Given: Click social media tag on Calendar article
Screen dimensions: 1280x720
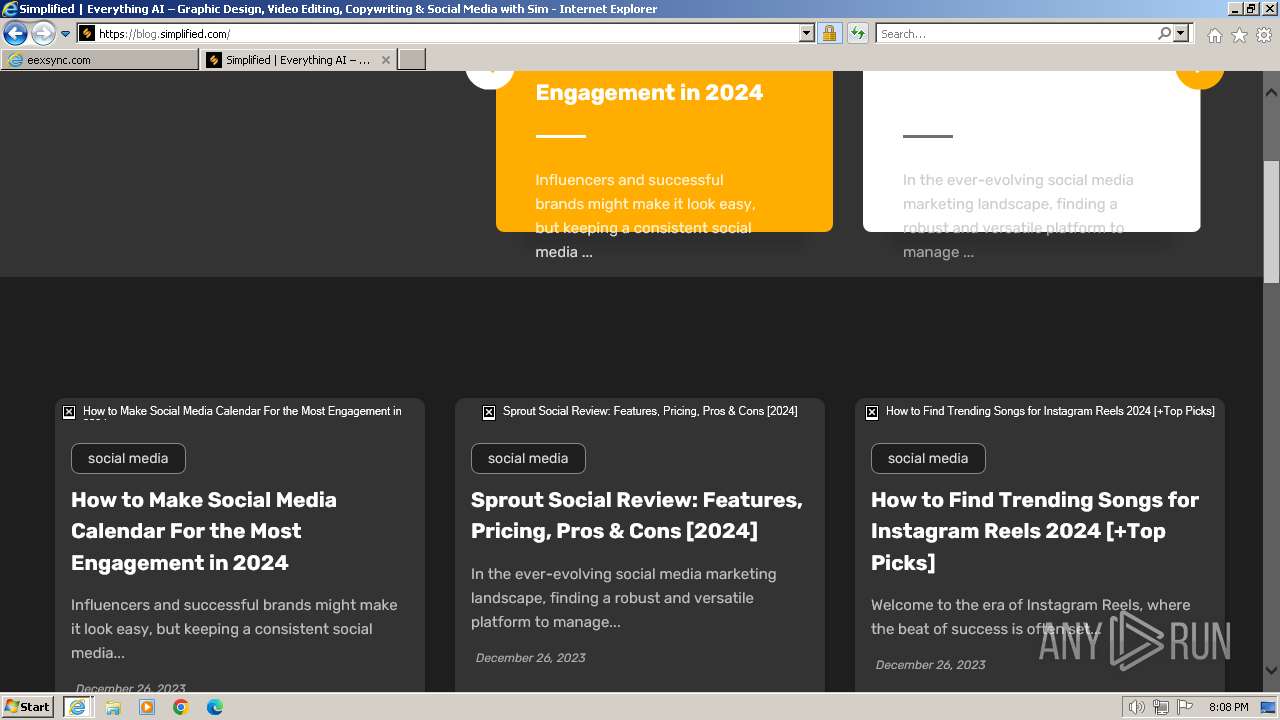Looking at the screenshot, I should tap(128, 458).
